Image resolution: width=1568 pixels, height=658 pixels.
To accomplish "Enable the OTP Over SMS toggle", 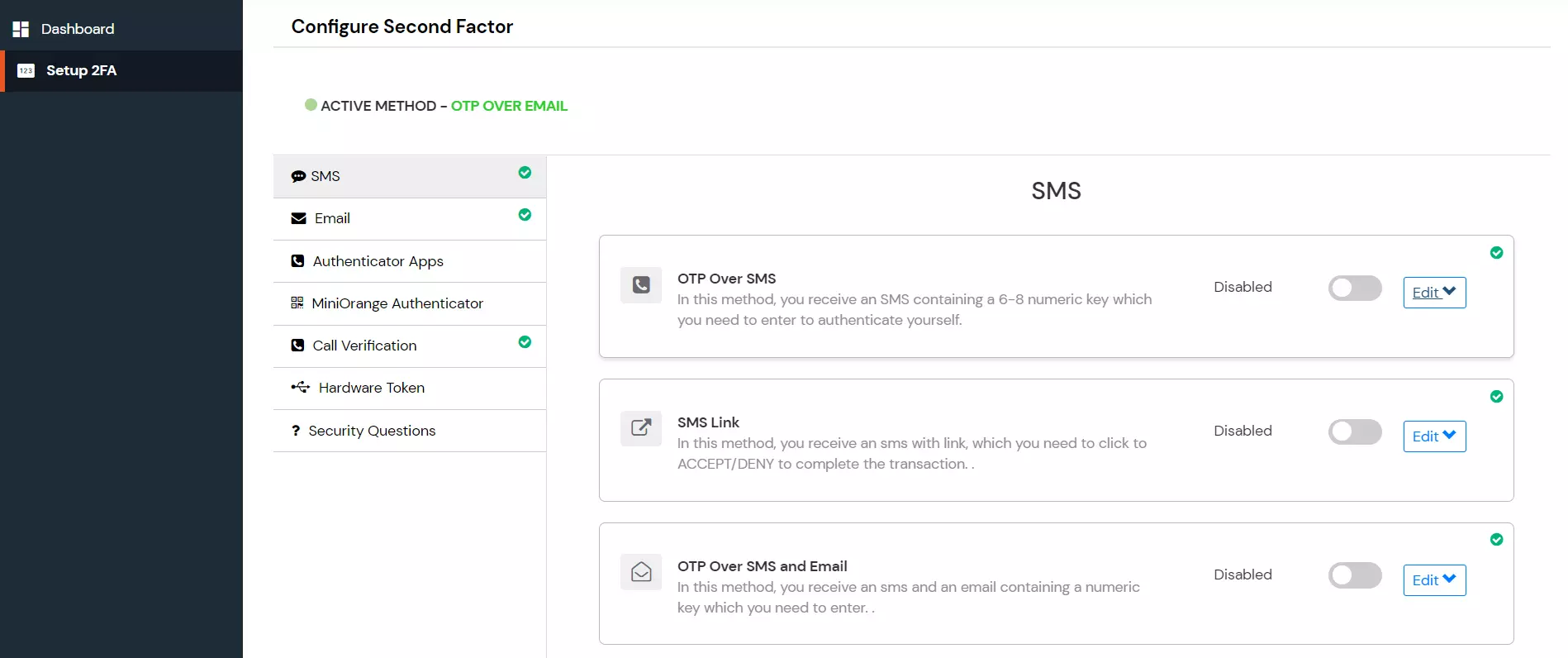I will coord(1355,288).
